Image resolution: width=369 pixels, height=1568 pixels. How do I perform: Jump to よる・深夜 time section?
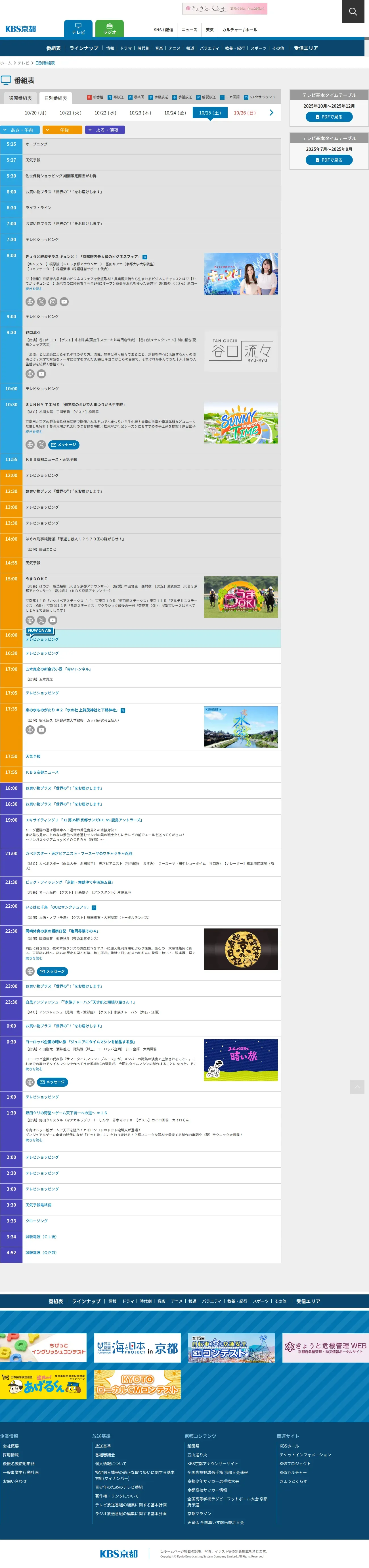click(105, 130)
